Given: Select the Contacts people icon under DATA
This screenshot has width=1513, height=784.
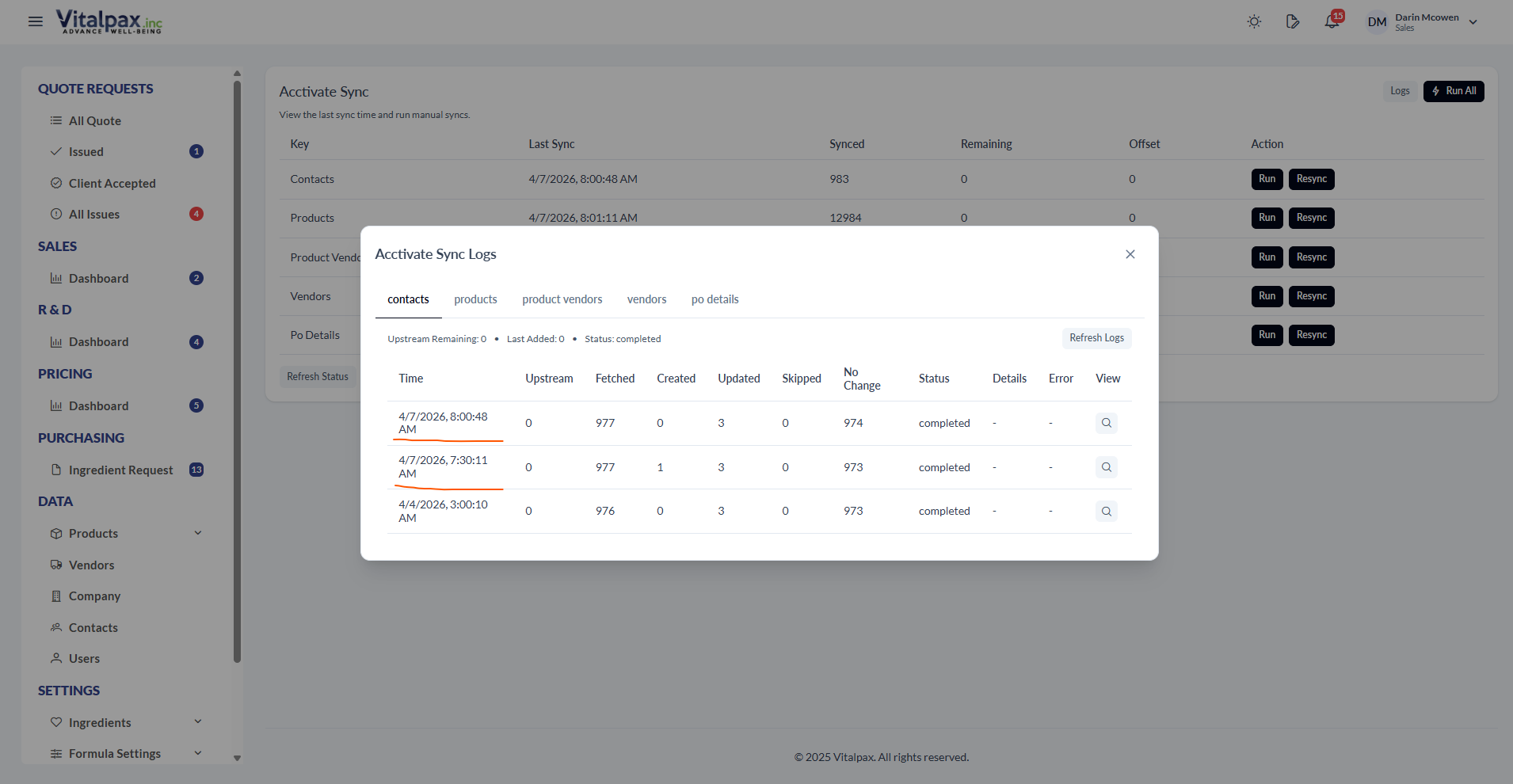Looking at the screenshot, I should [55, 627].
